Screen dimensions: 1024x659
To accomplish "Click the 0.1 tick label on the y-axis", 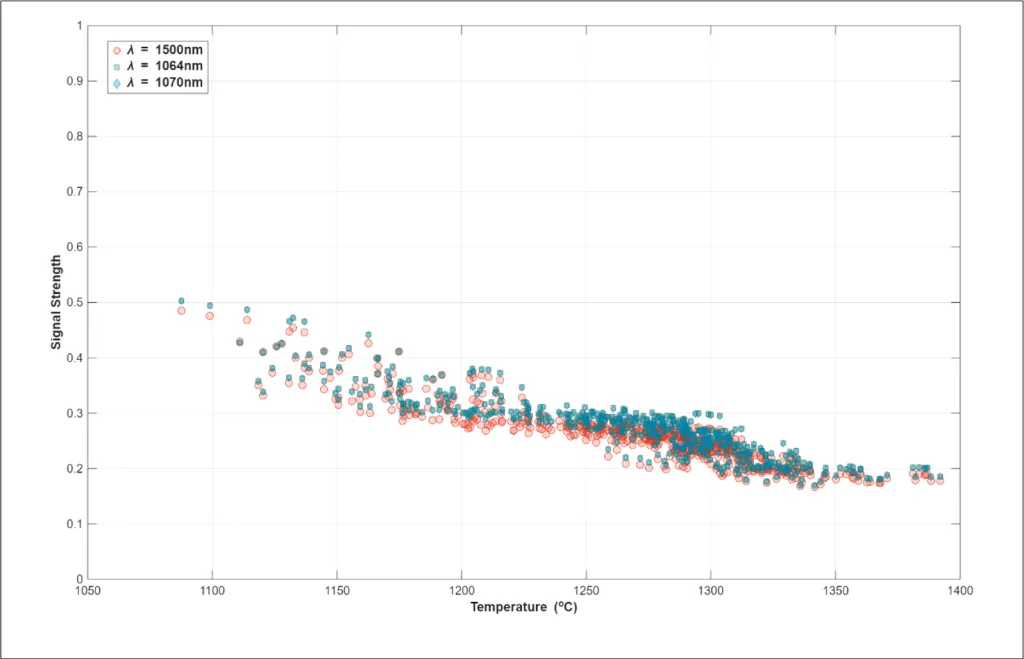I will 75,524.
